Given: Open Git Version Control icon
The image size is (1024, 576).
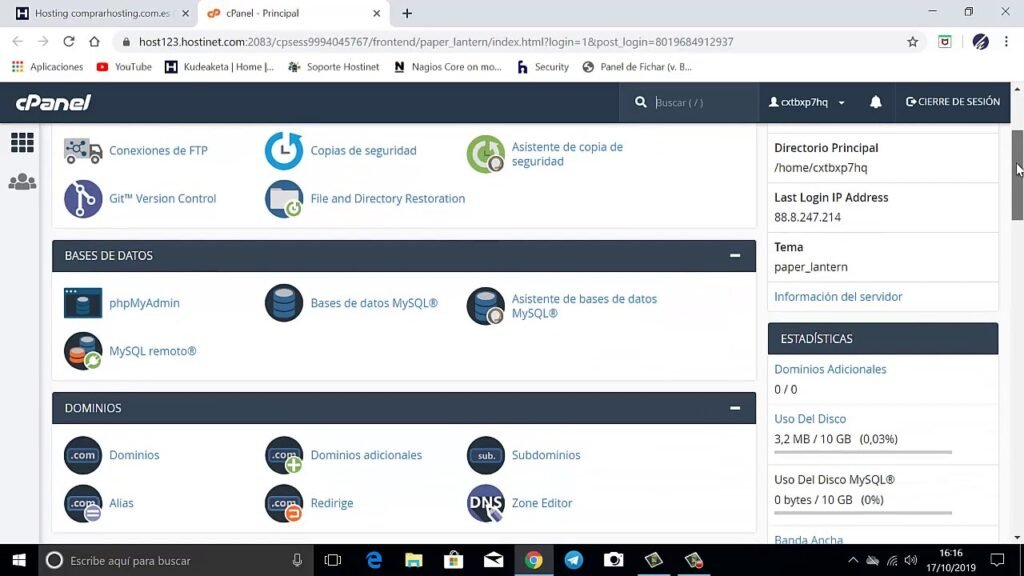Looking at the screenshot, I should click(x=83, y=199).
